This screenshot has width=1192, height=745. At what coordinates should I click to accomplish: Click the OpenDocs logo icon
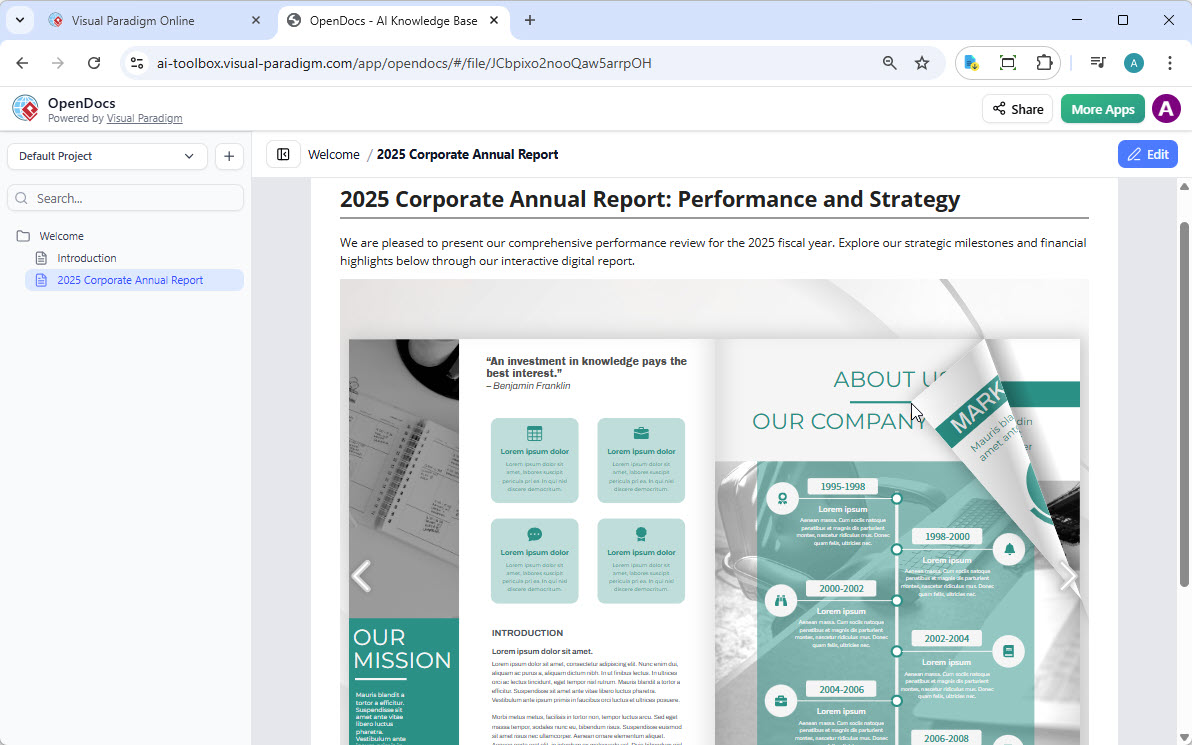[24, 108]
